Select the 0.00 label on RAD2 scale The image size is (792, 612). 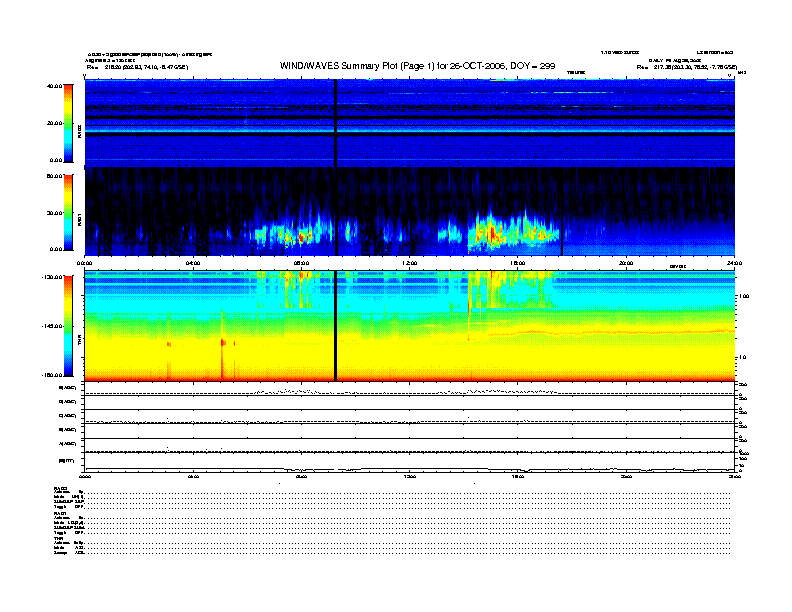56,160
